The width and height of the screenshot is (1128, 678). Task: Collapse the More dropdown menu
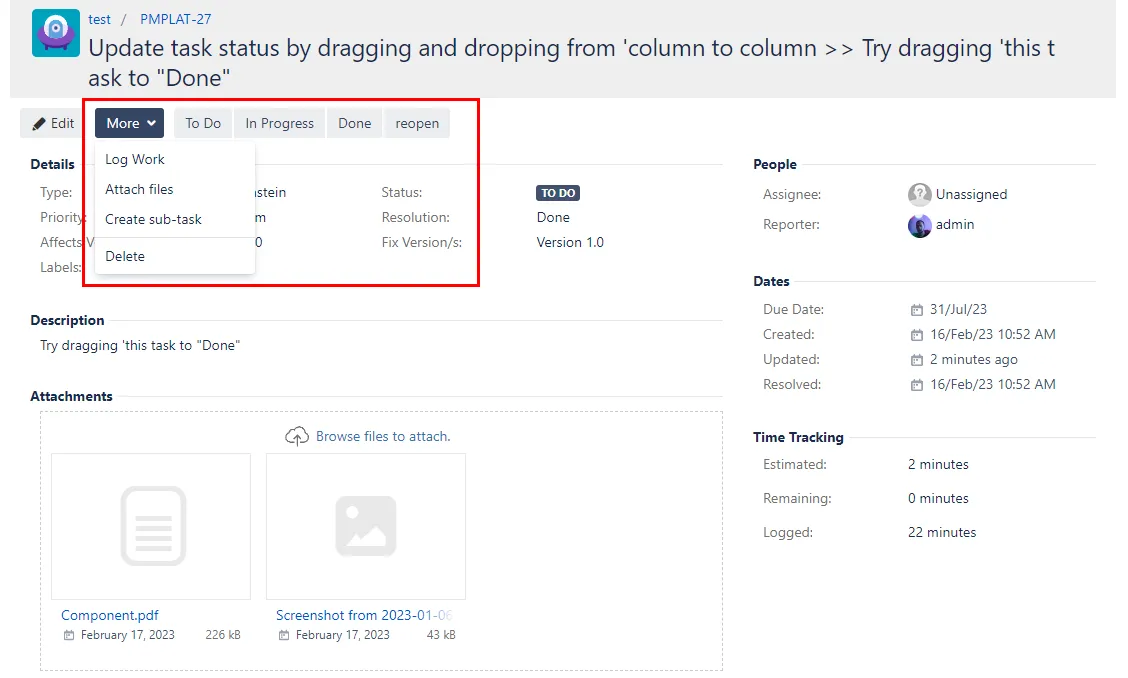129,123
